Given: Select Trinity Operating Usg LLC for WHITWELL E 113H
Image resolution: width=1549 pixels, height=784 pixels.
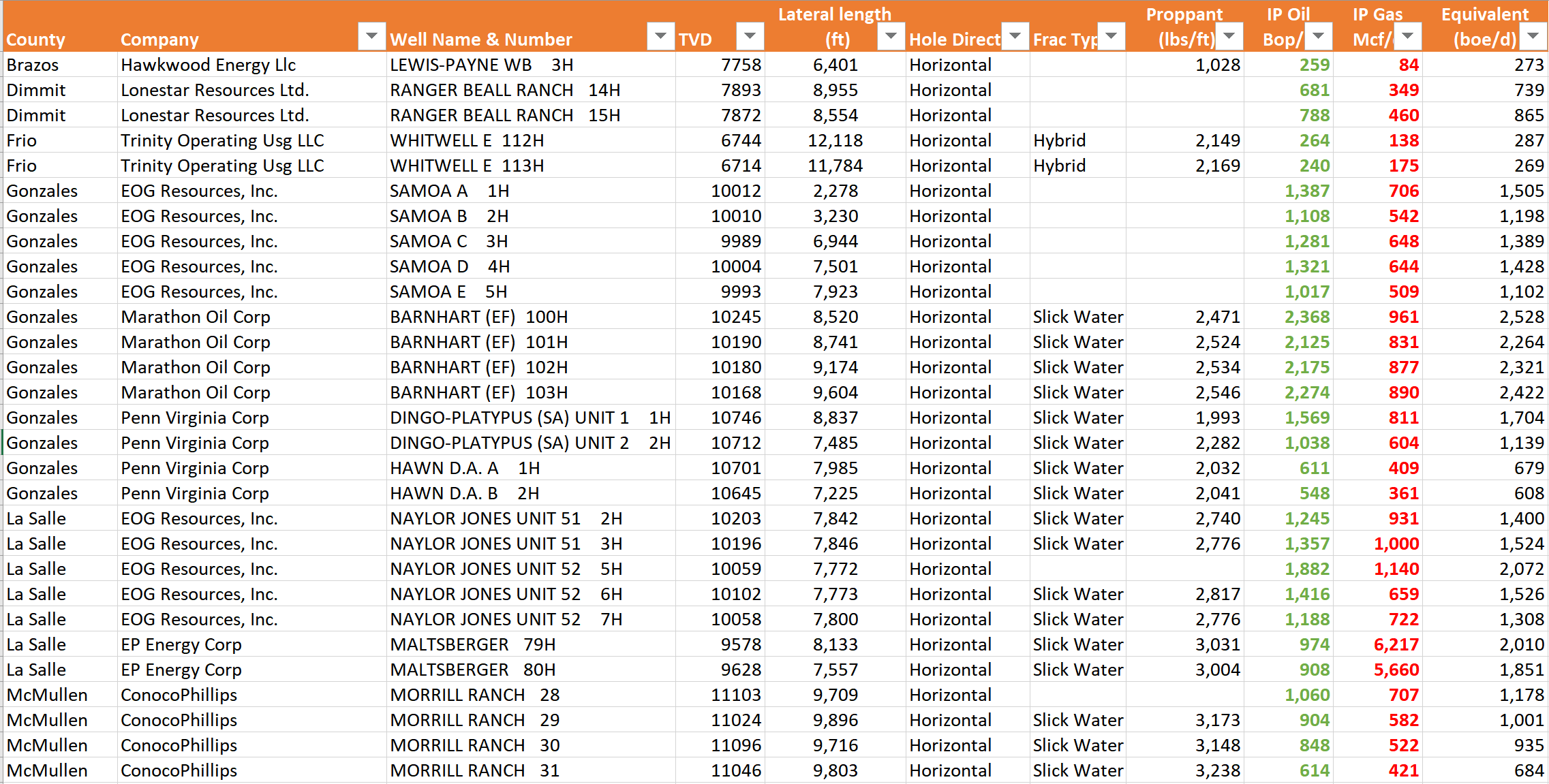Looking at the screenshot, I should tap(252, 166).
